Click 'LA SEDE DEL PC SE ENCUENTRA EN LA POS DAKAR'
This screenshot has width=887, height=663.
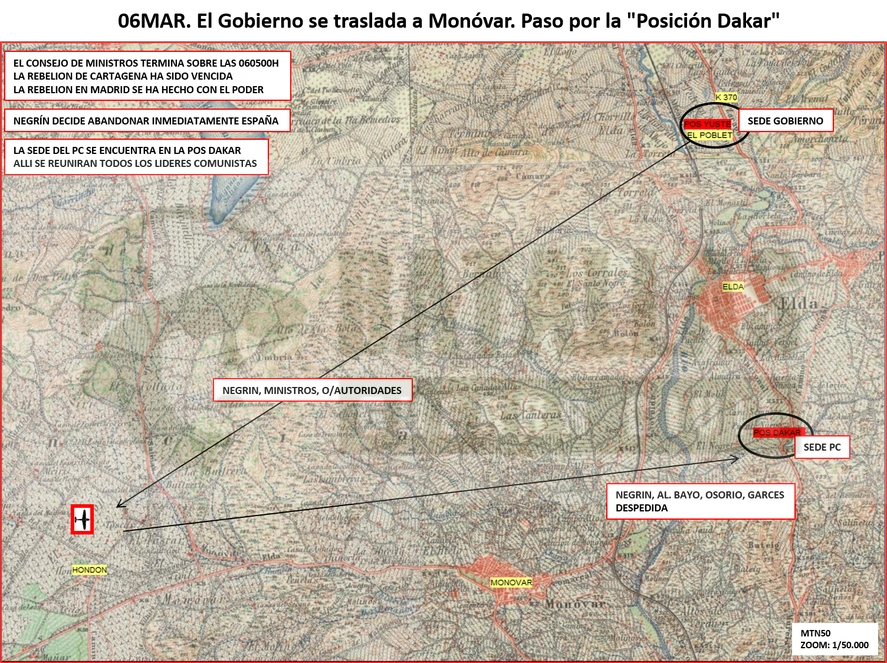[x=127, y=150]
